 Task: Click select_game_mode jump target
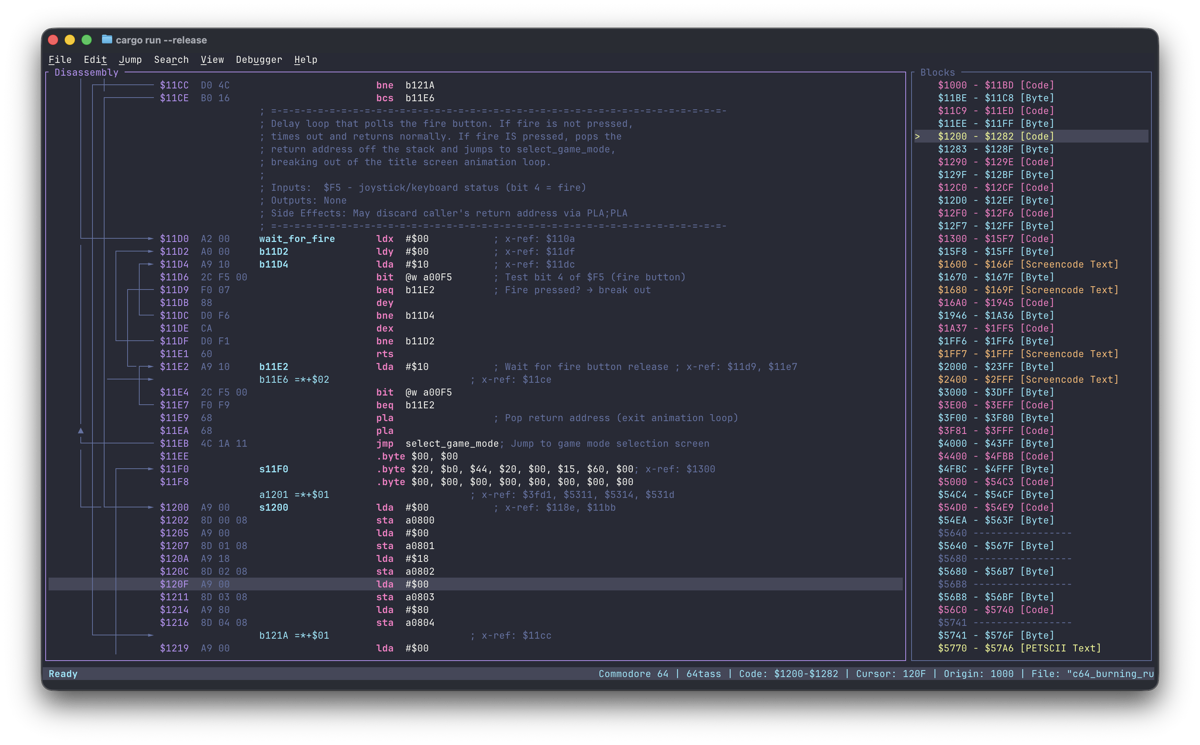[x=452, y=443]
